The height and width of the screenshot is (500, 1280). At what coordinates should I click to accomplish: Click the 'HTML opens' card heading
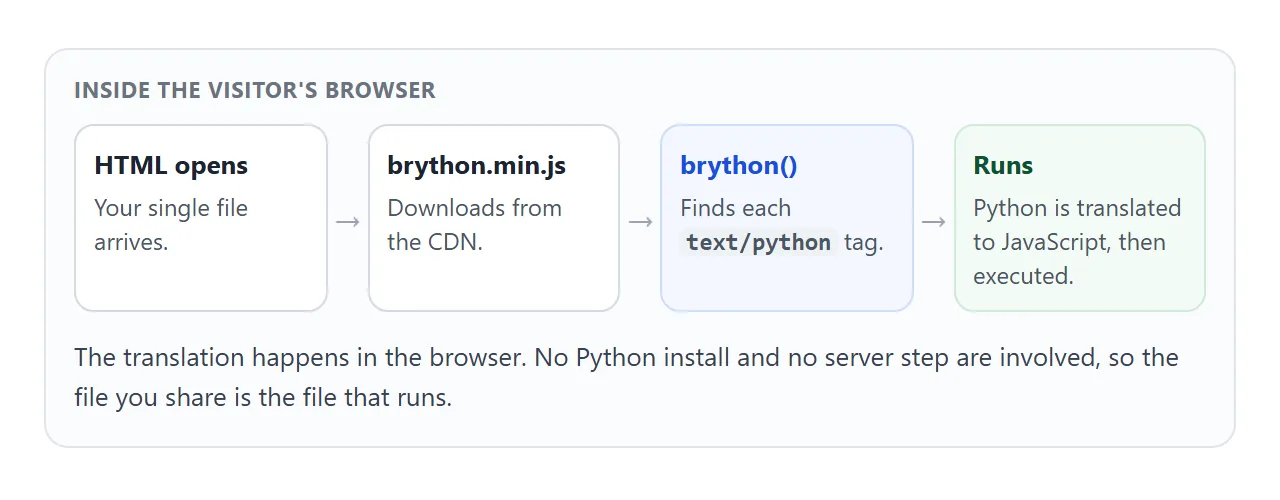(x=171, y=165)
